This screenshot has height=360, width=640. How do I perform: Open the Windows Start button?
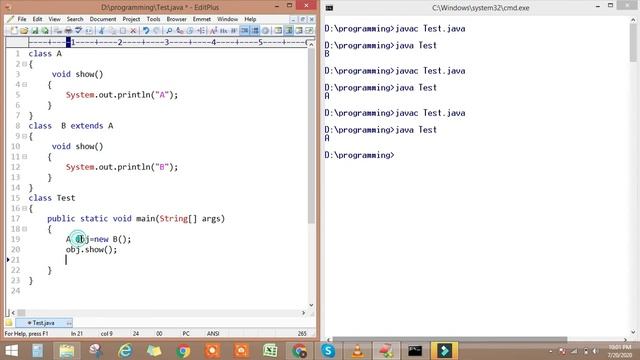pos(11,351)
